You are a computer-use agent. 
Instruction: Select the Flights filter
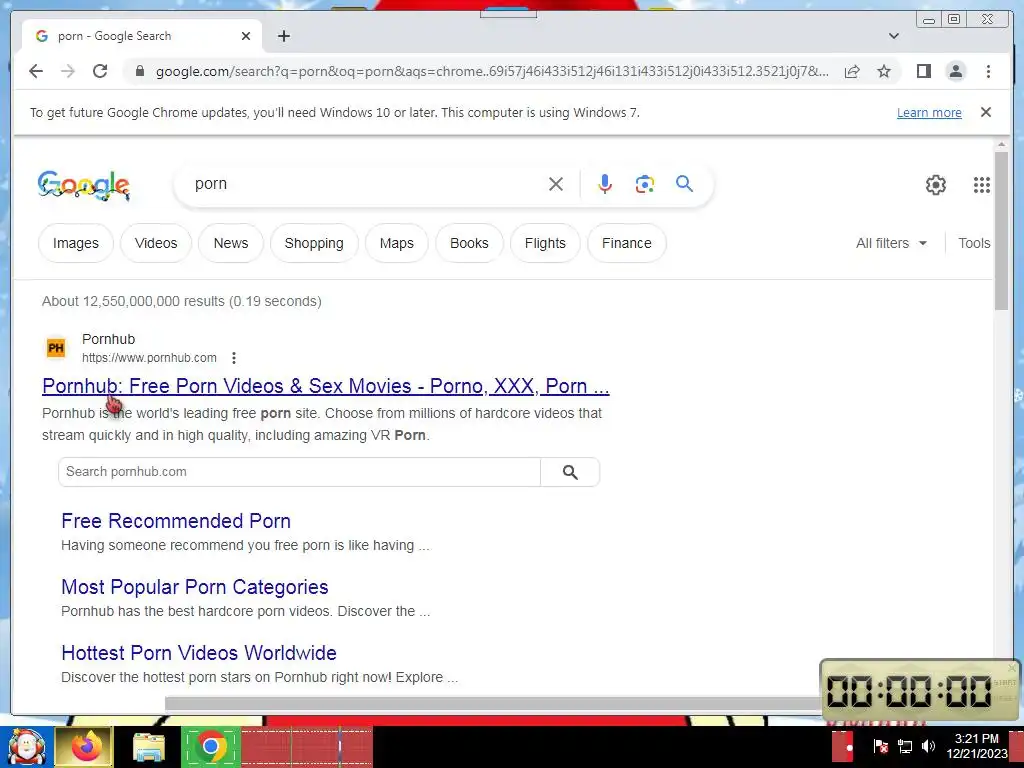click(x=545, y=243)
